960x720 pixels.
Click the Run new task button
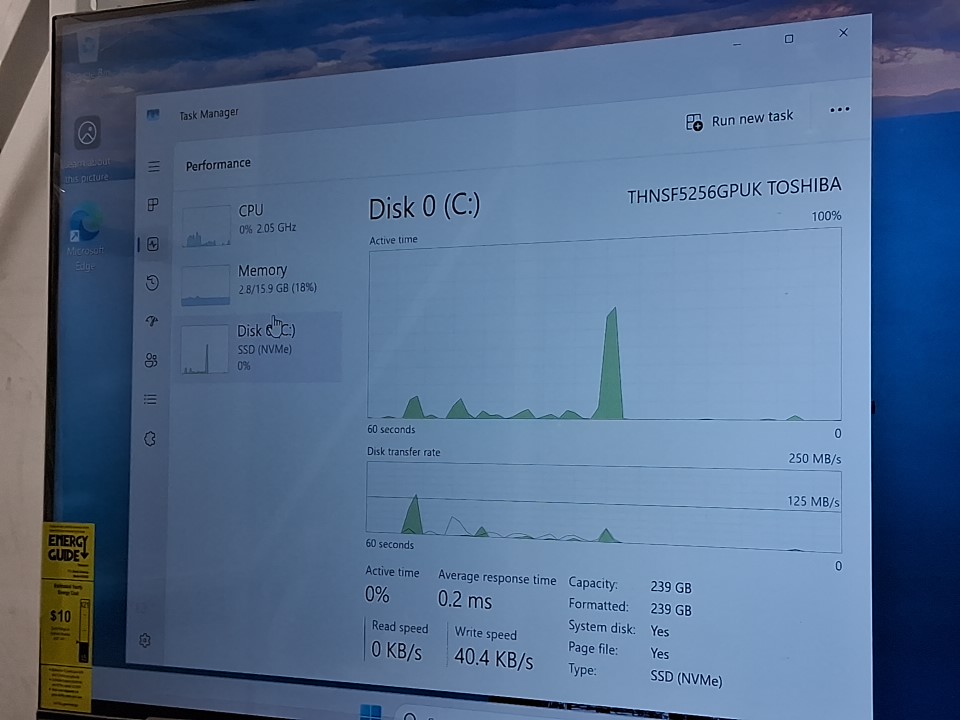[739, 120]
